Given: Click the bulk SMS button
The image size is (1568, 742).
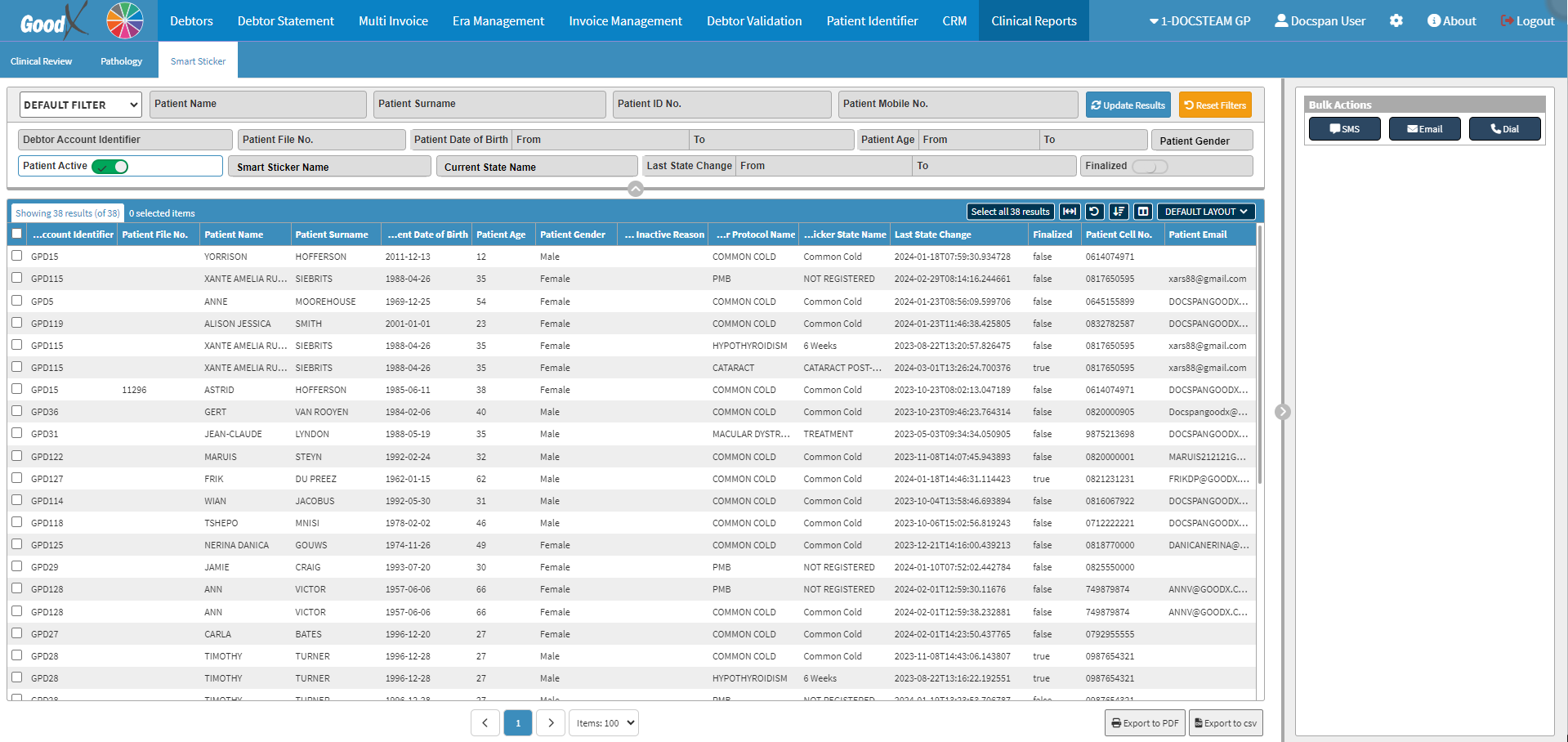Looking at the screenshot, I should [1344, 129].
